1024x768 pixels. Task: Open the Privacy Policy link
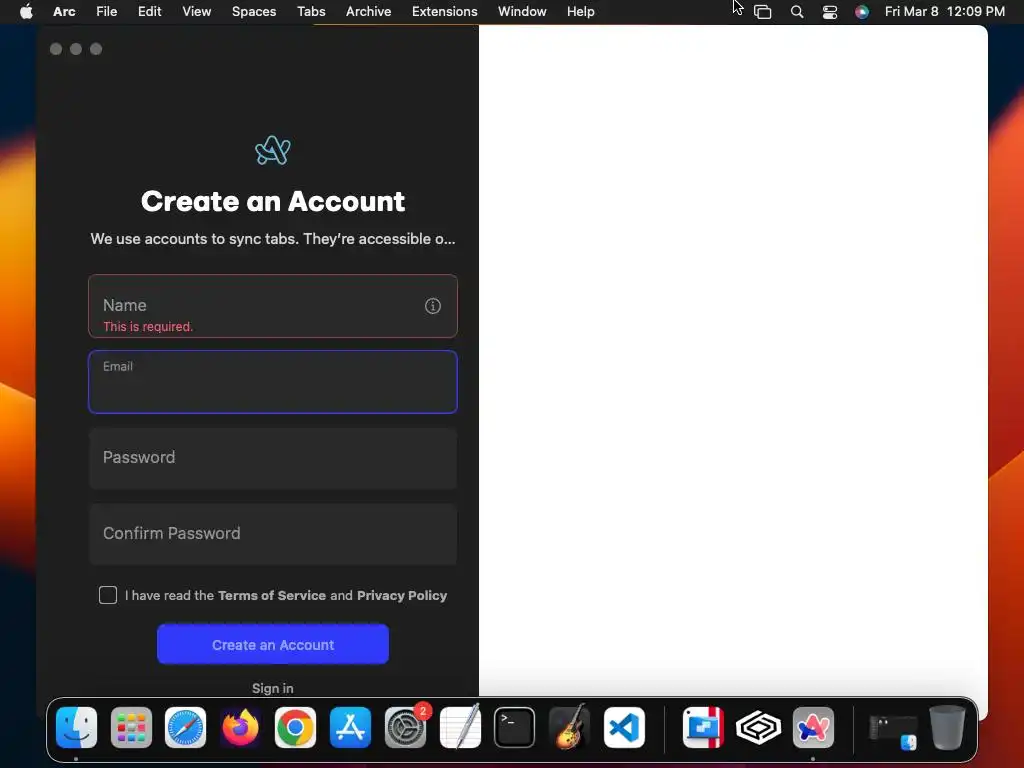pyautogui.click(x=402, y=596)
